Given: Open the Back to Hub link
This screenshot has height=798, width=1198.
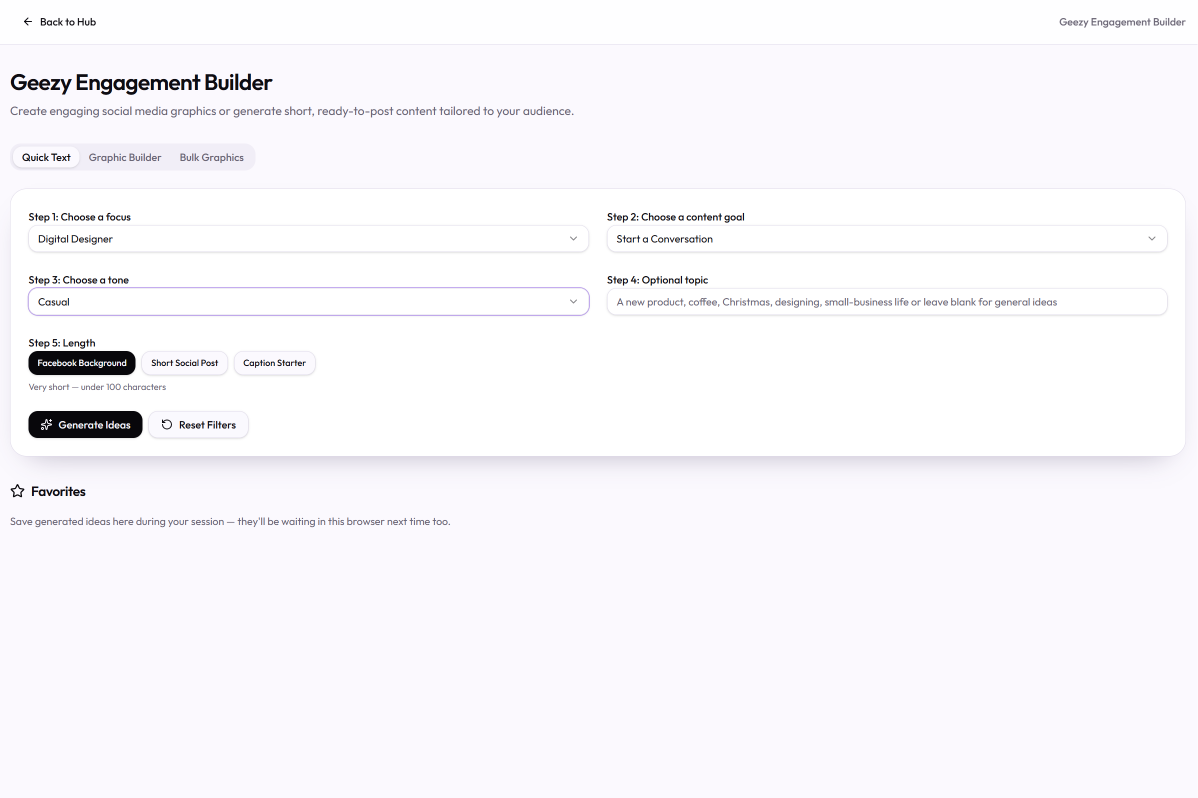Looking at the screenshot, I should tap(60, 22).
